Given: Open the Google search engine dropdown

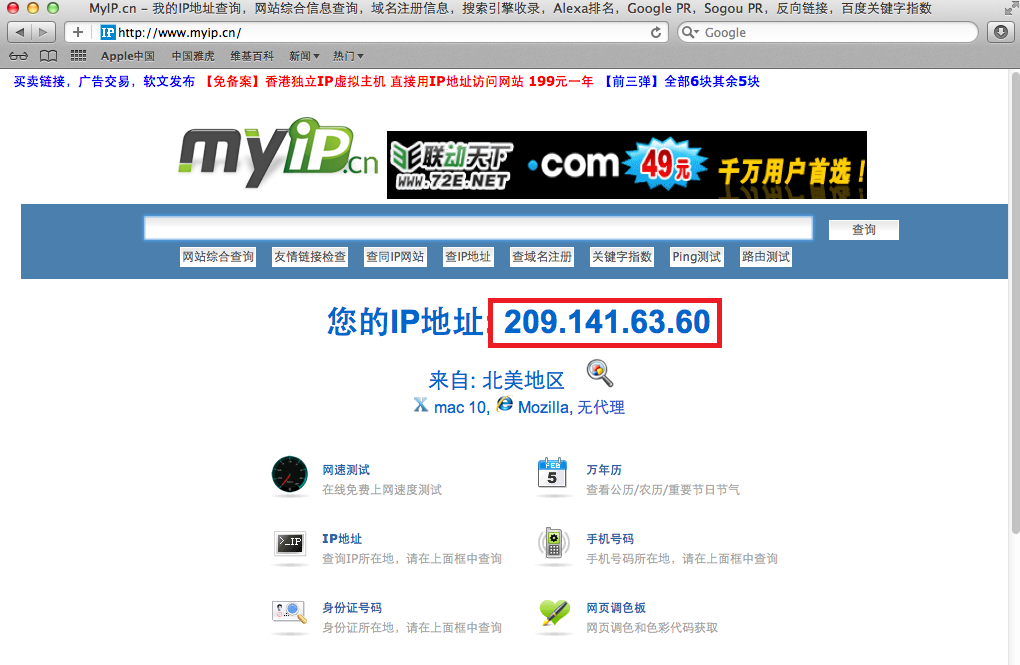Looking at the screenshot, I should [x=692, y=32].
